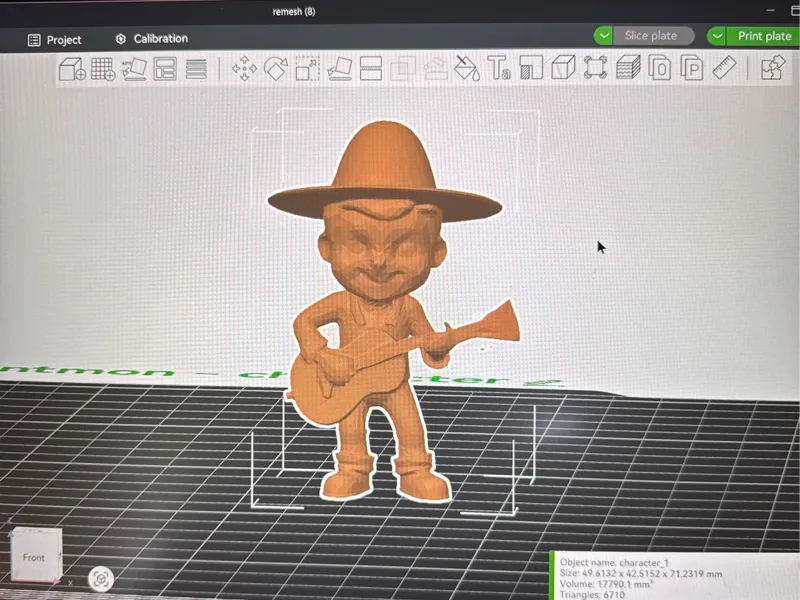Select the guitar-playing character model
Image resolution: width=800 pixels, height=600 pixels.
pos(380,311)
